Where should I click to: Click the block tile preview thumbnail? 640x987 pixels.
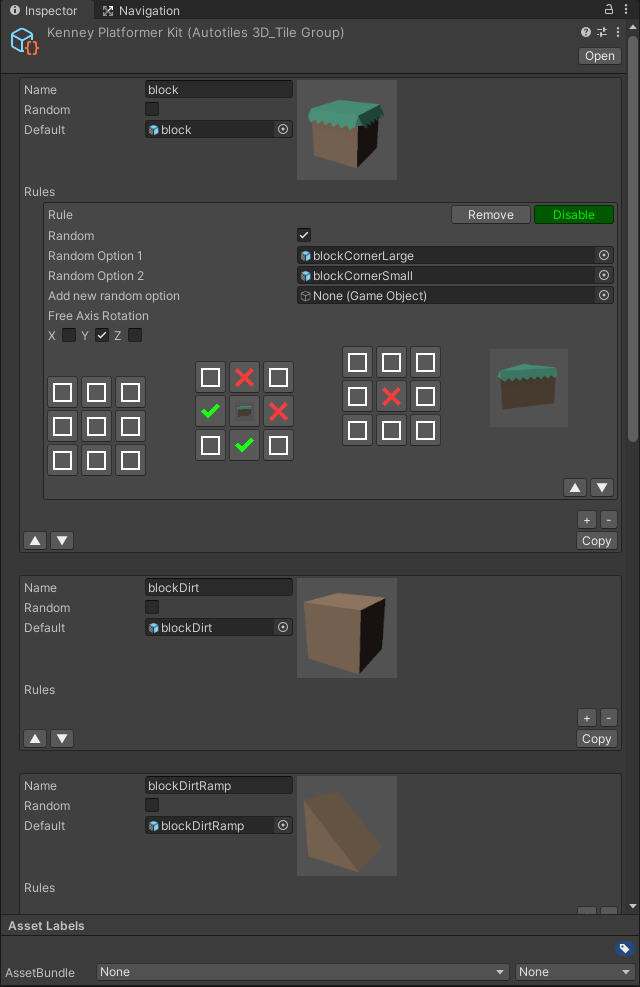point(347,130)
